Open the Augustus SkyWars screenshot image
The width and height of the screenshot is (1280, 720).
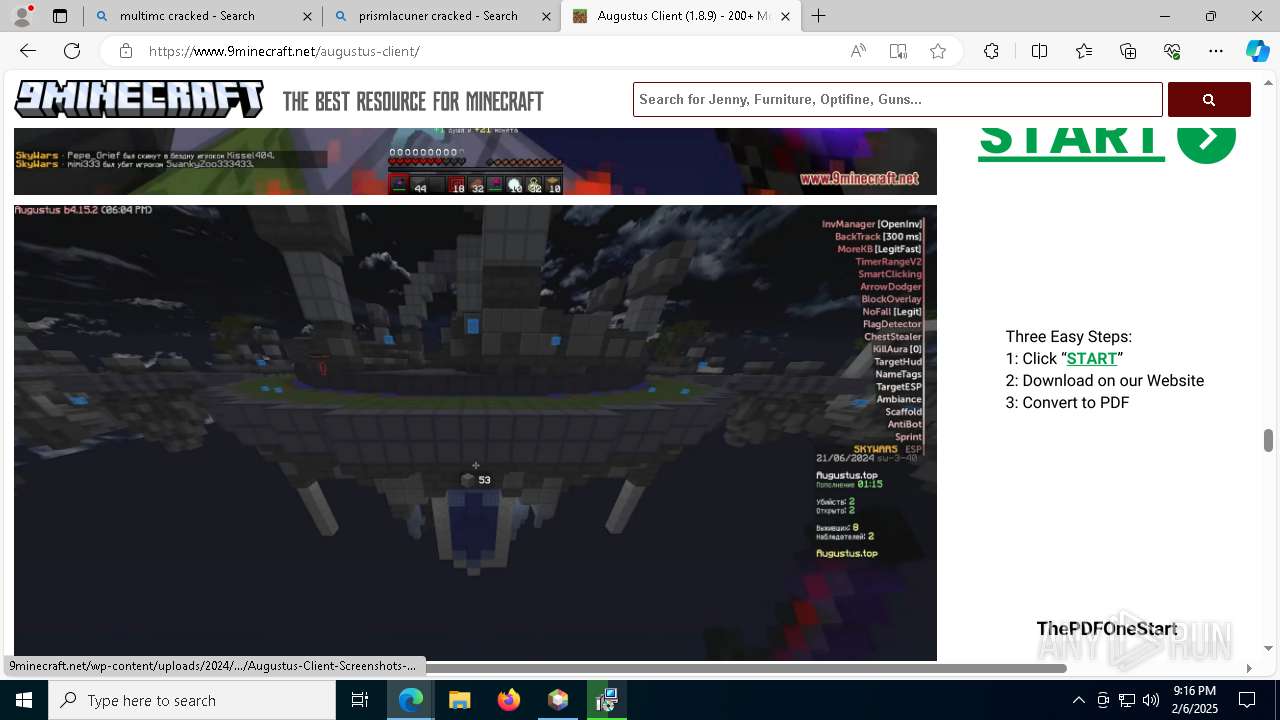[475, 432]
